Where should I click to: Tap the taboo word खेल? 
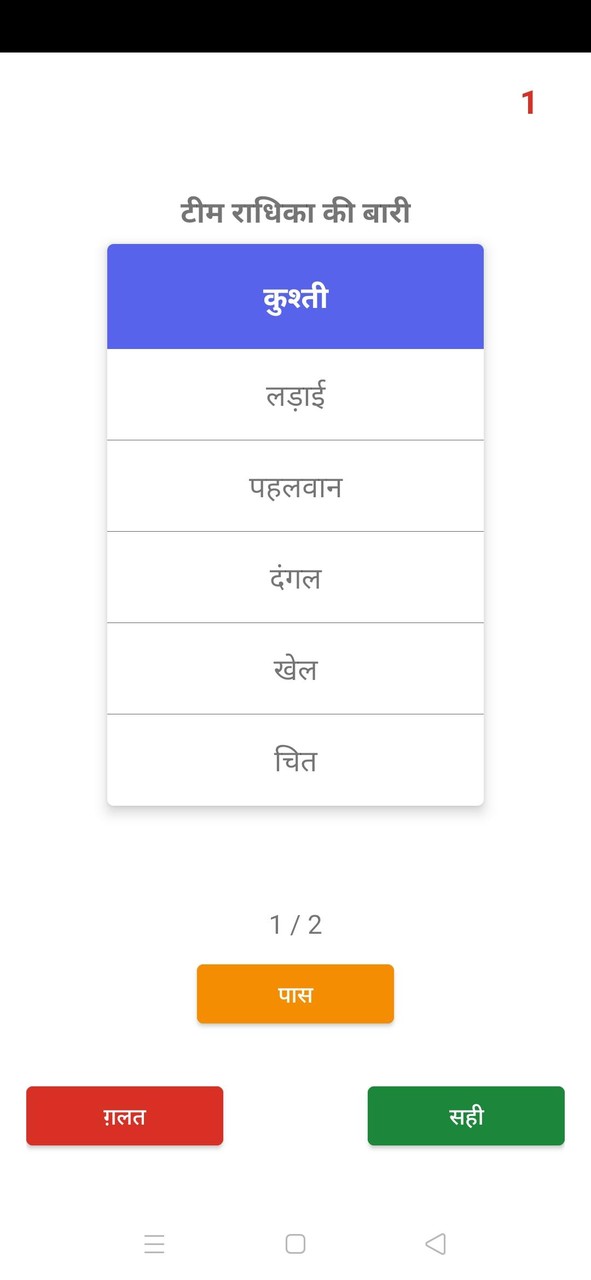tap(295, 668)
